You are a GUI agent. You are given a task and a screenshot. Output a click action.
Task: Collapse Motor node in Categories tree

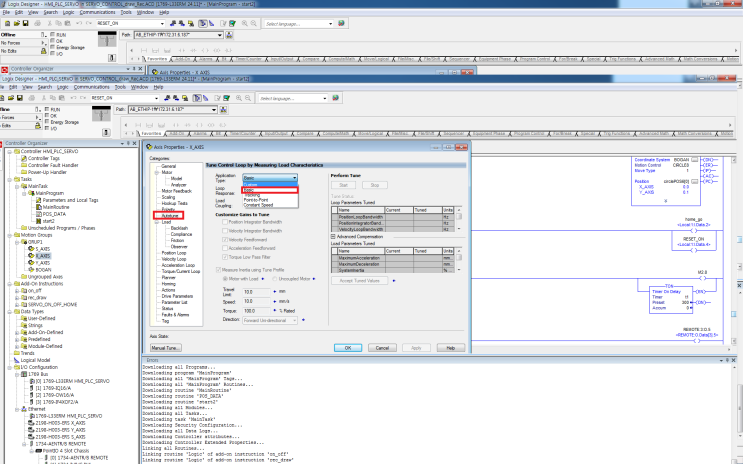coord(156,173)
